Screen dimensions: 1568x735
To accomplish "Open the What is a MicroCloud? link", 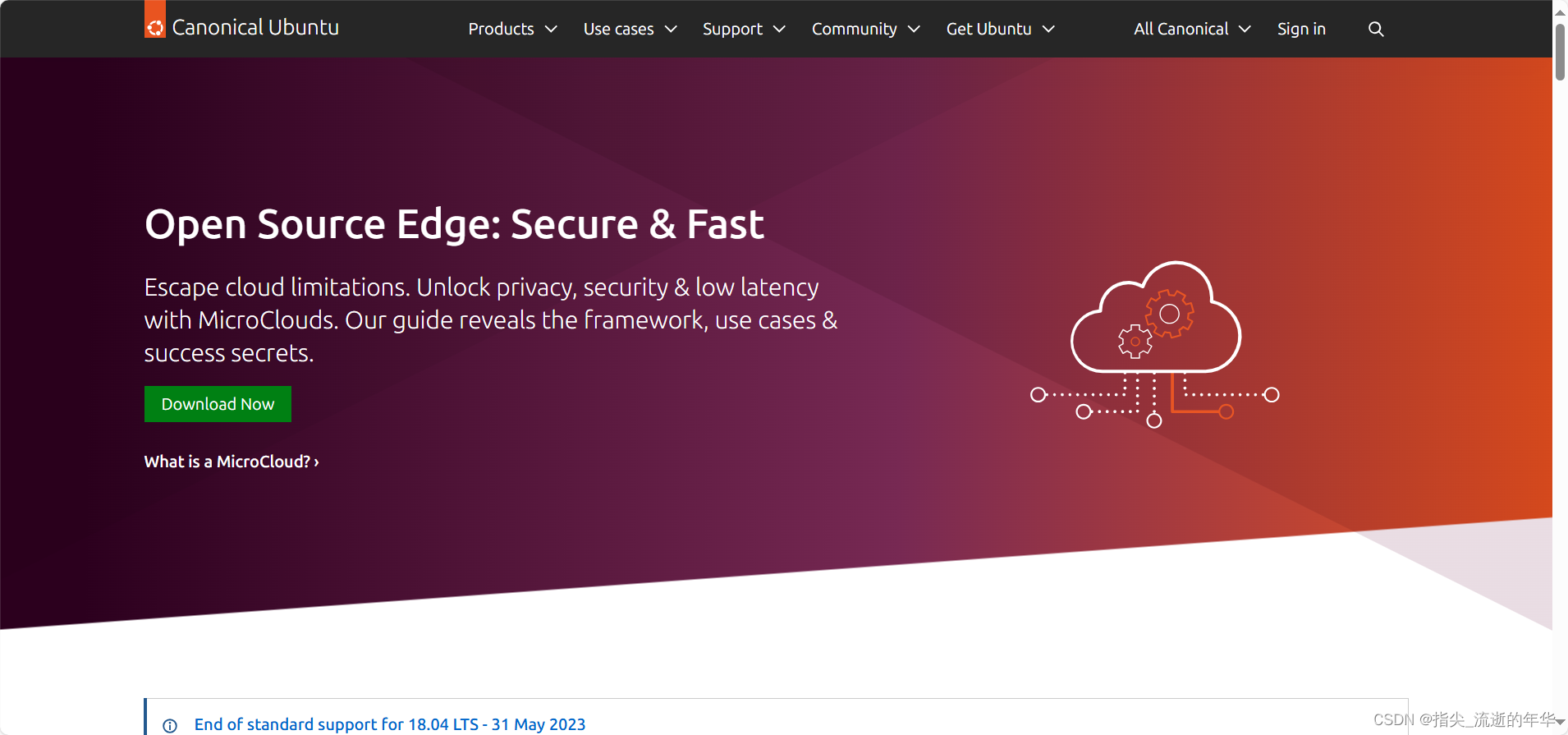I will (x=232, y=462).
